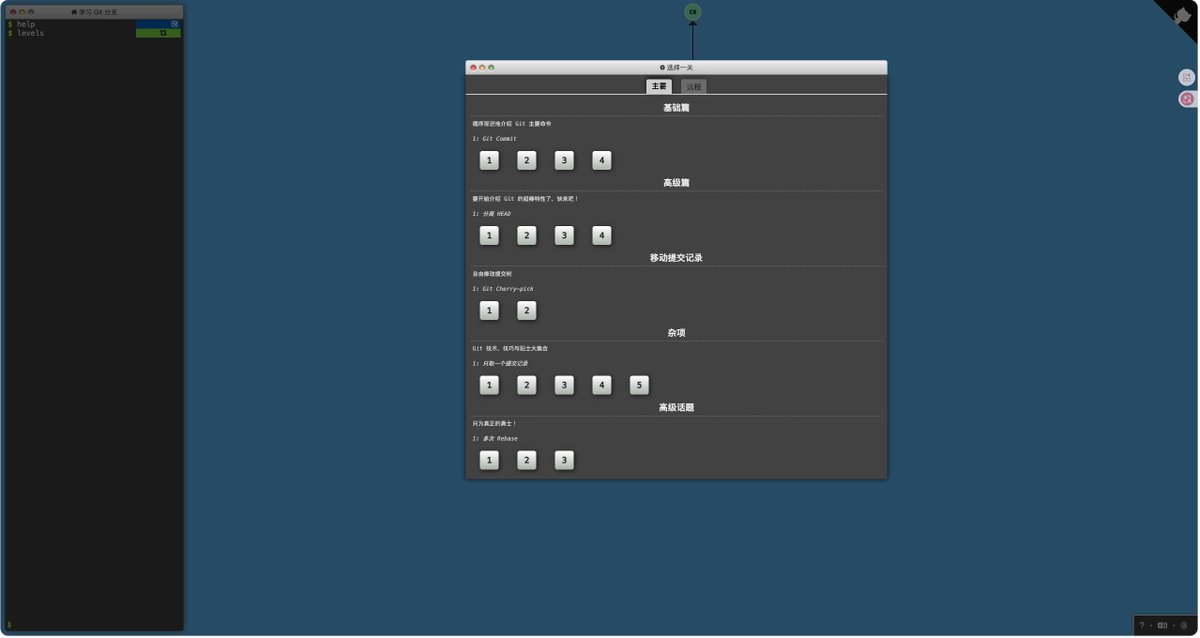Screen dimensions: 1200x638
Task: Click the 高级话题 section heading
Action: coord(676,407)
